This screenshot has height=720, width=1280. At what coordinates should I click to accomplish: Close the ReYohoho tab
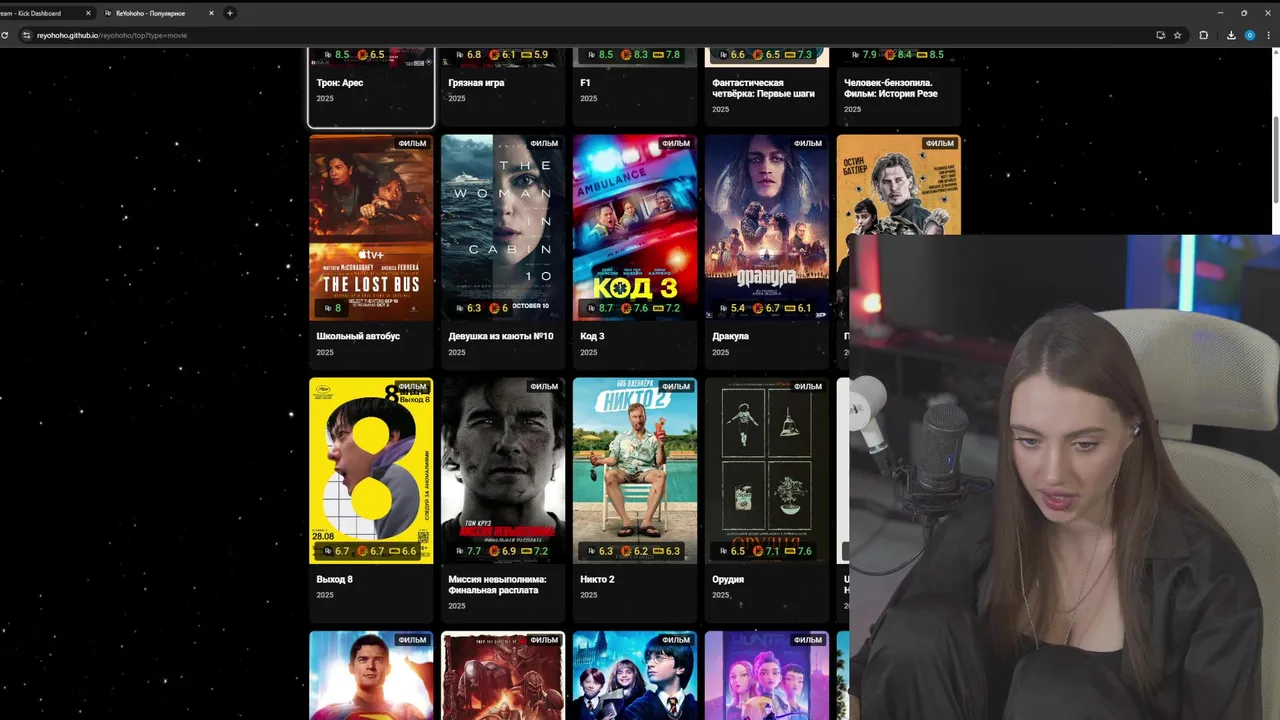(x=211, y=13)
